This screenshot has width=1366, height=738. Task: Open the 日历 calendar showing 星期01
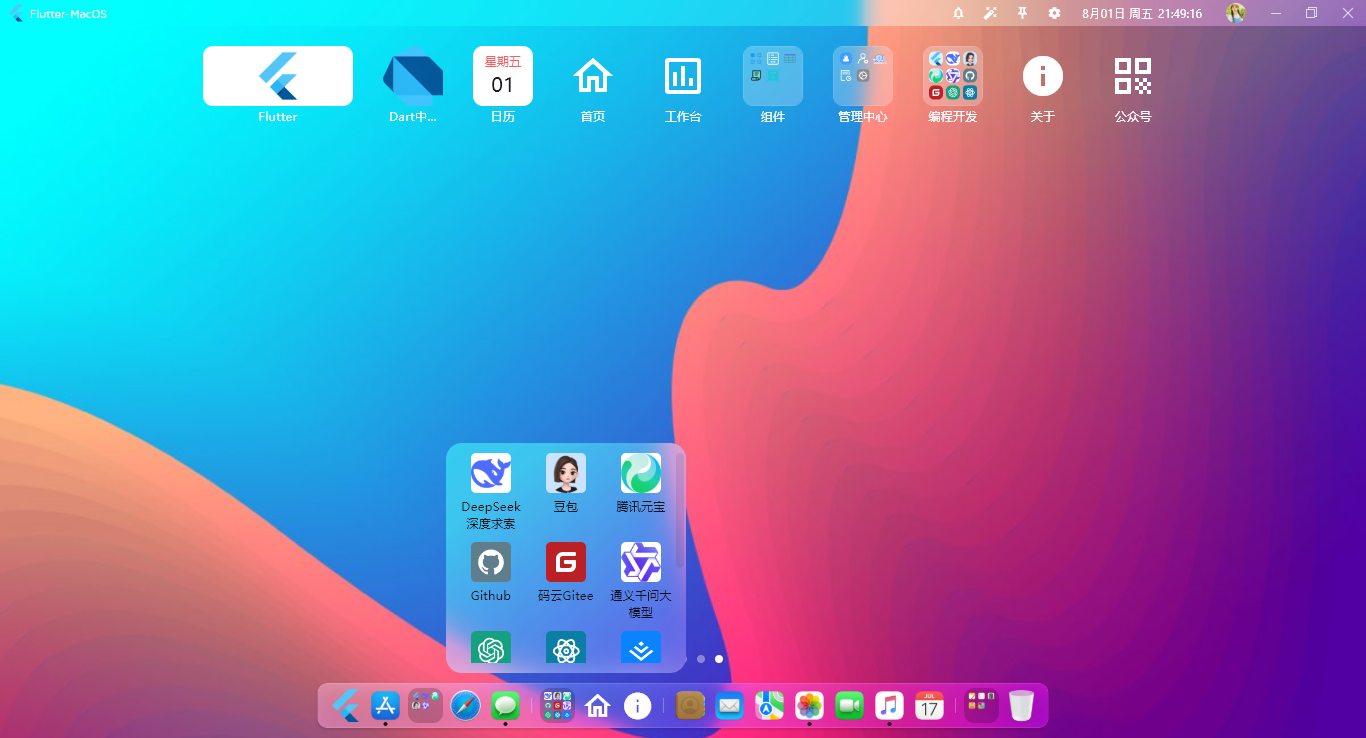tap(503, 76)
